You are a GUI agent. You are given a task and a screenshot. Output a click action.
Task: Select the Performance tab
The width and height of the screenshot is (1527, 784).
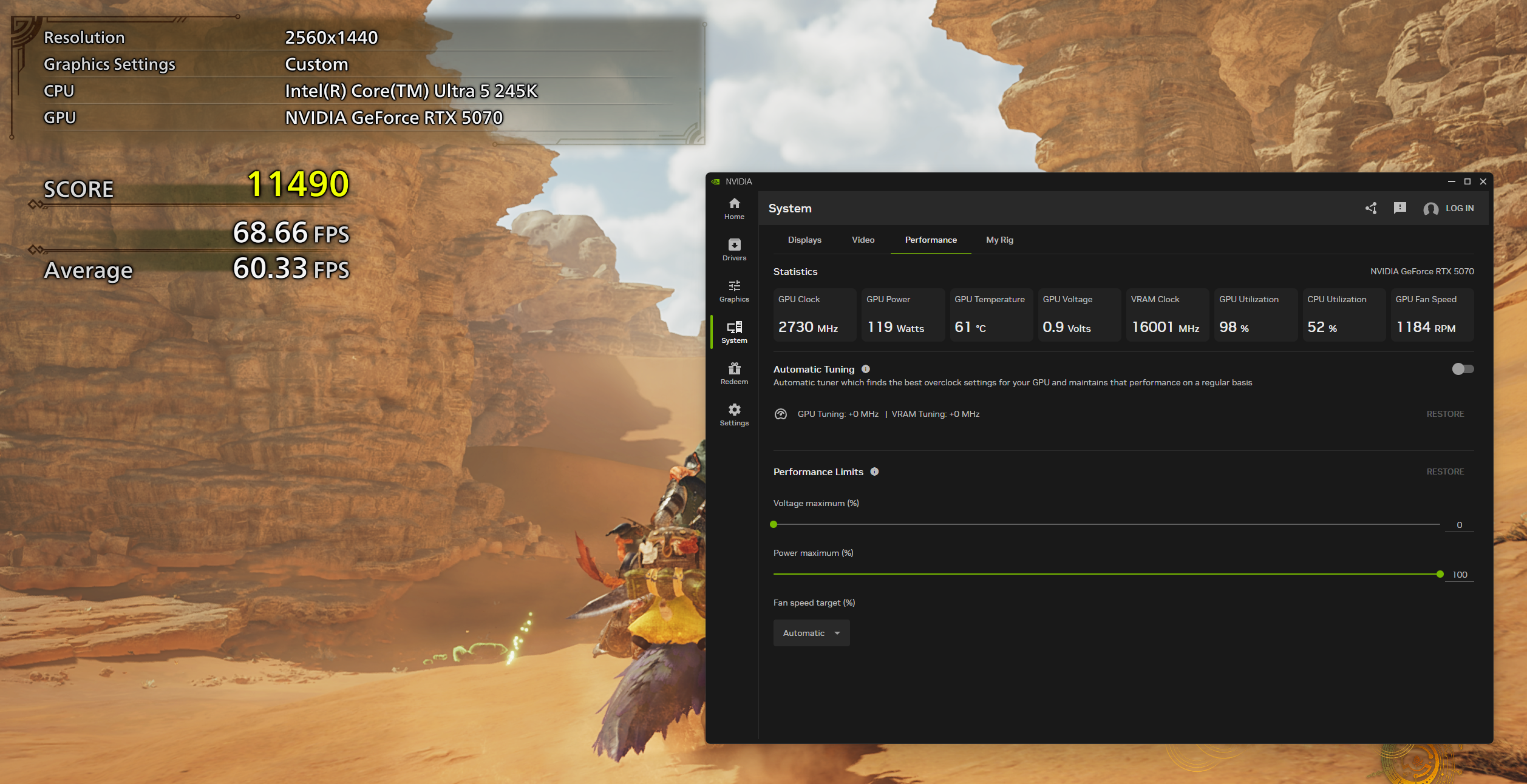[x=931, y=240]
